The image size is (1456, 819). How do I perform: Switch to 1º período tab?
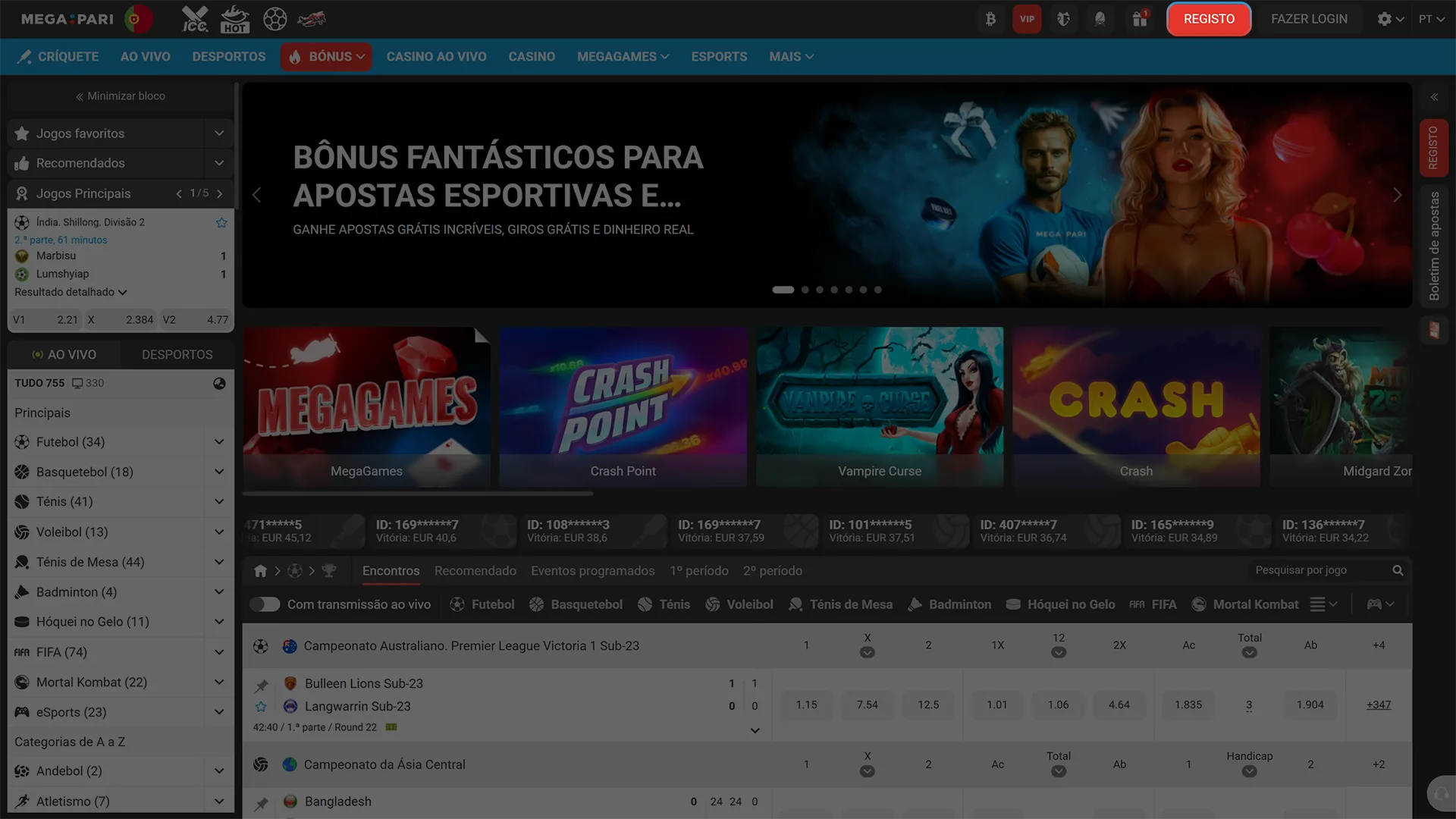pos(698,571)
